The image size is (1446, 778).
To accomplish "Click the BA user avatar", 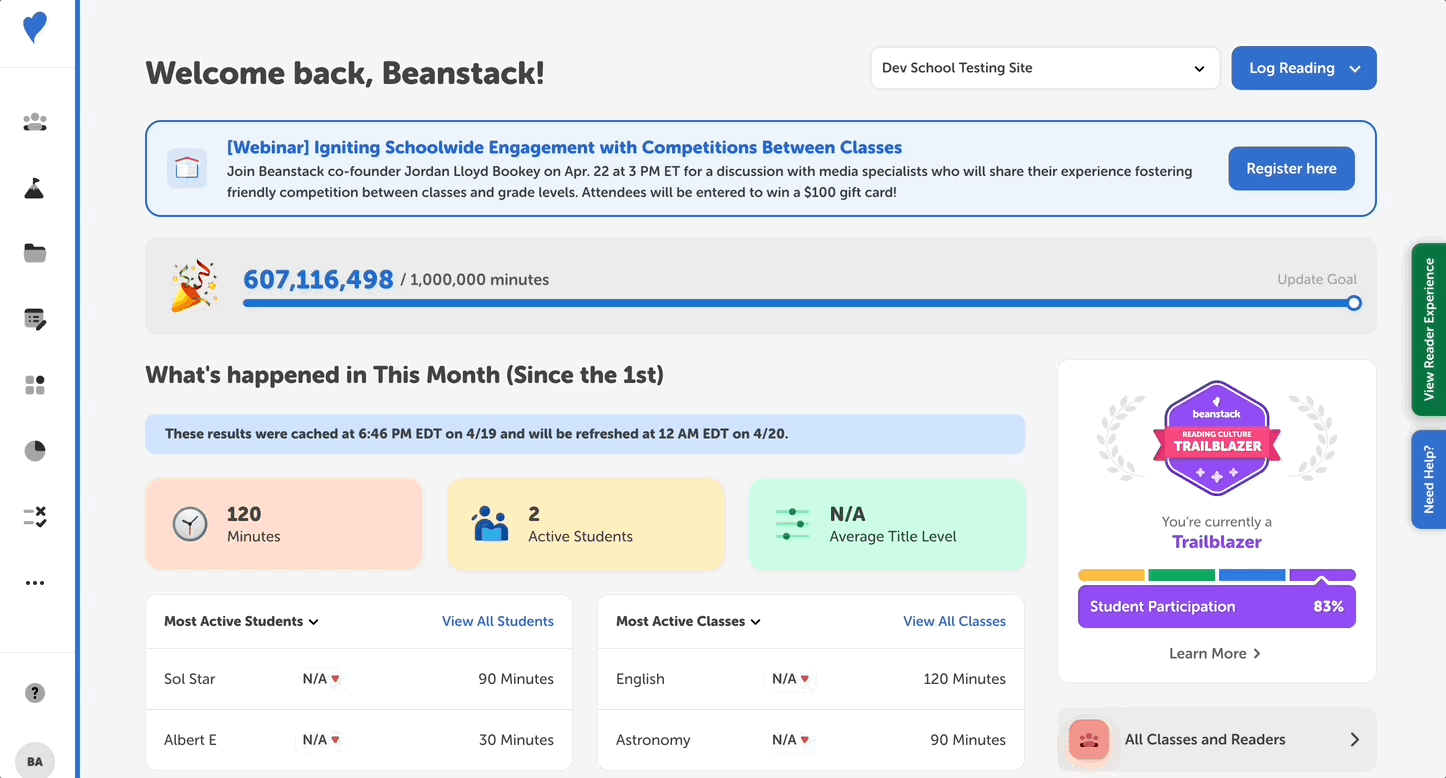I will pyautogui.click(x=35, y=761).
